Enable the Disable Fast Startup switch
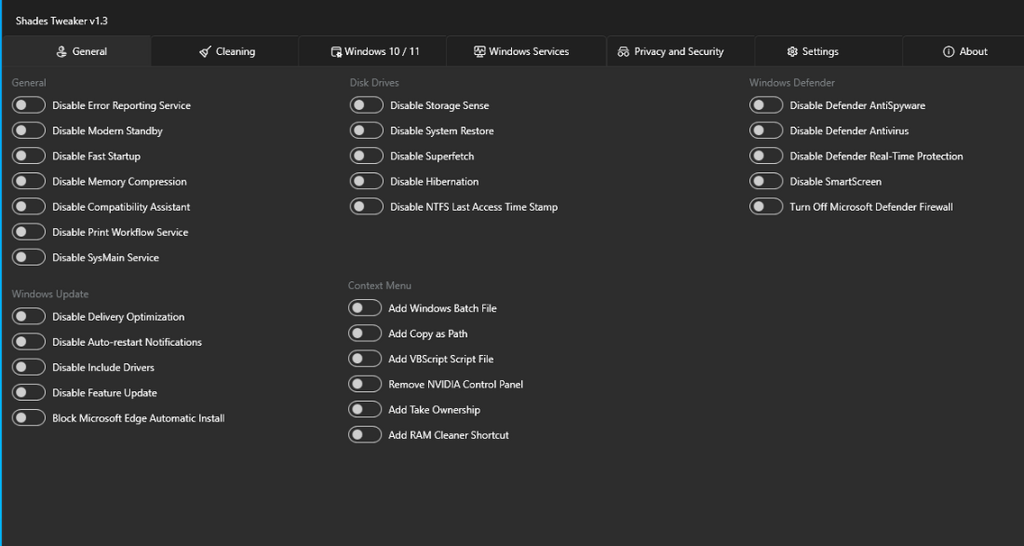Image resolution: width=1024 pixels, height=546 pixels. tap(29, 156)
